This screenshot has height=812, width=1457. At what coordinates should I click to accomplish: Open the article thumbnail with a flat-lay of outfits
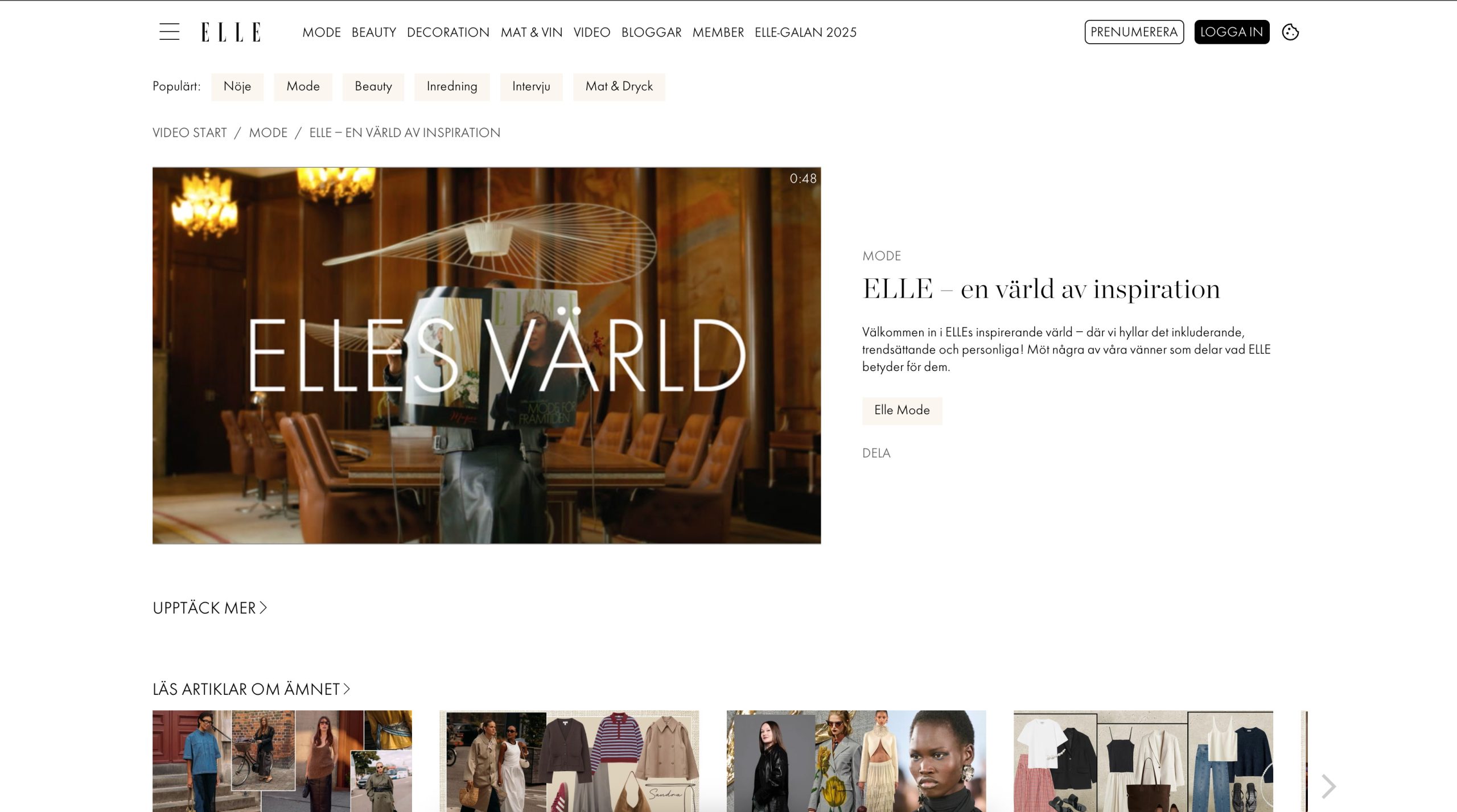click(1143, 761)
